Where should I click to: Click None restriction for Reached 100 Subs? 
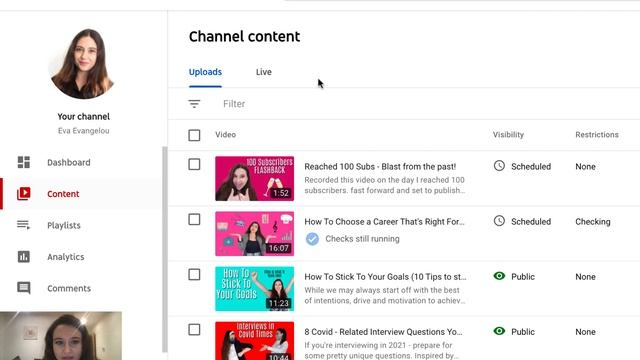(x=585, y=167)
